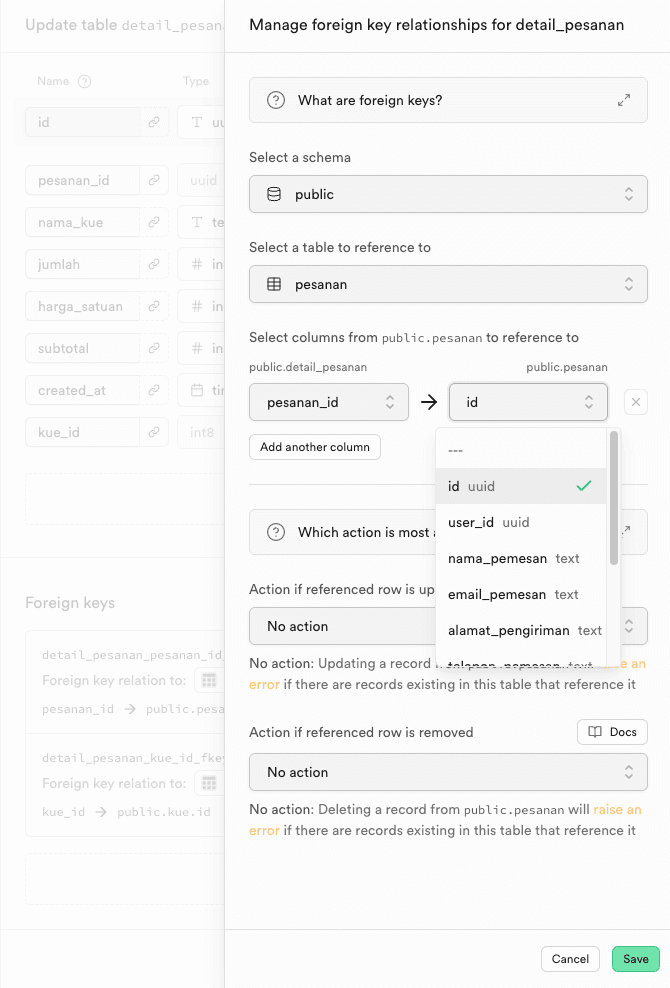
Task: Select the 'nama_pemesan text' option
Action: [x=521, y=558]
